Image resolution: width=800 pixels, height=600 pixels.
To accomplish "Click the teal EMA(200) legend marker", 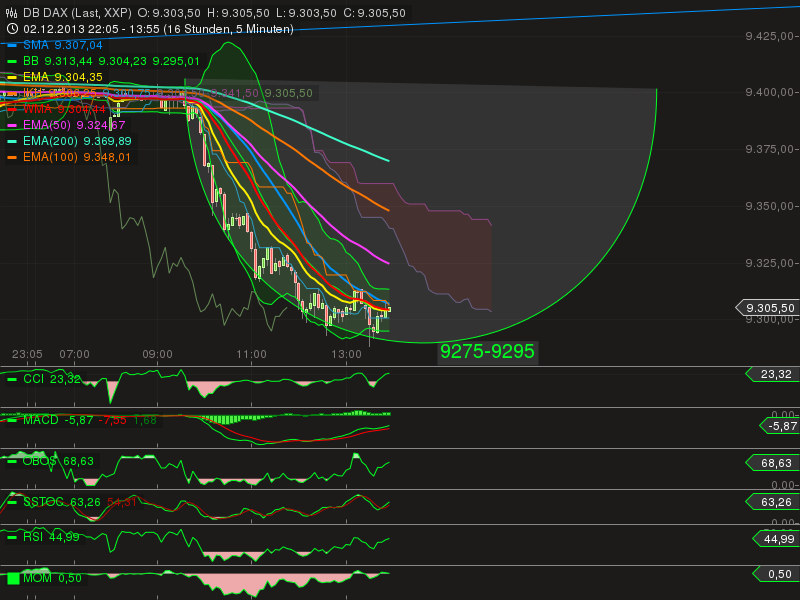I will [12, 140].
